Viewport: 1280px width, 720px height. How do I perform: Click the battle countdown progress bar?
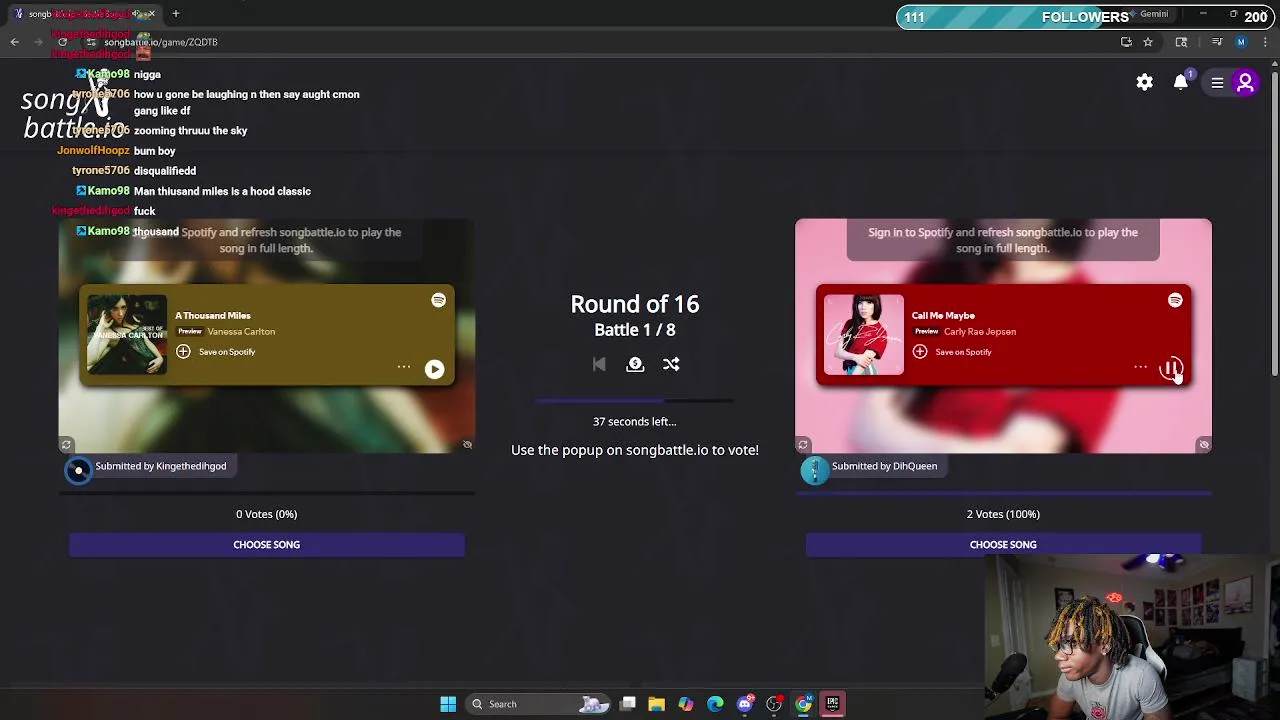click(x=635, y=401)
